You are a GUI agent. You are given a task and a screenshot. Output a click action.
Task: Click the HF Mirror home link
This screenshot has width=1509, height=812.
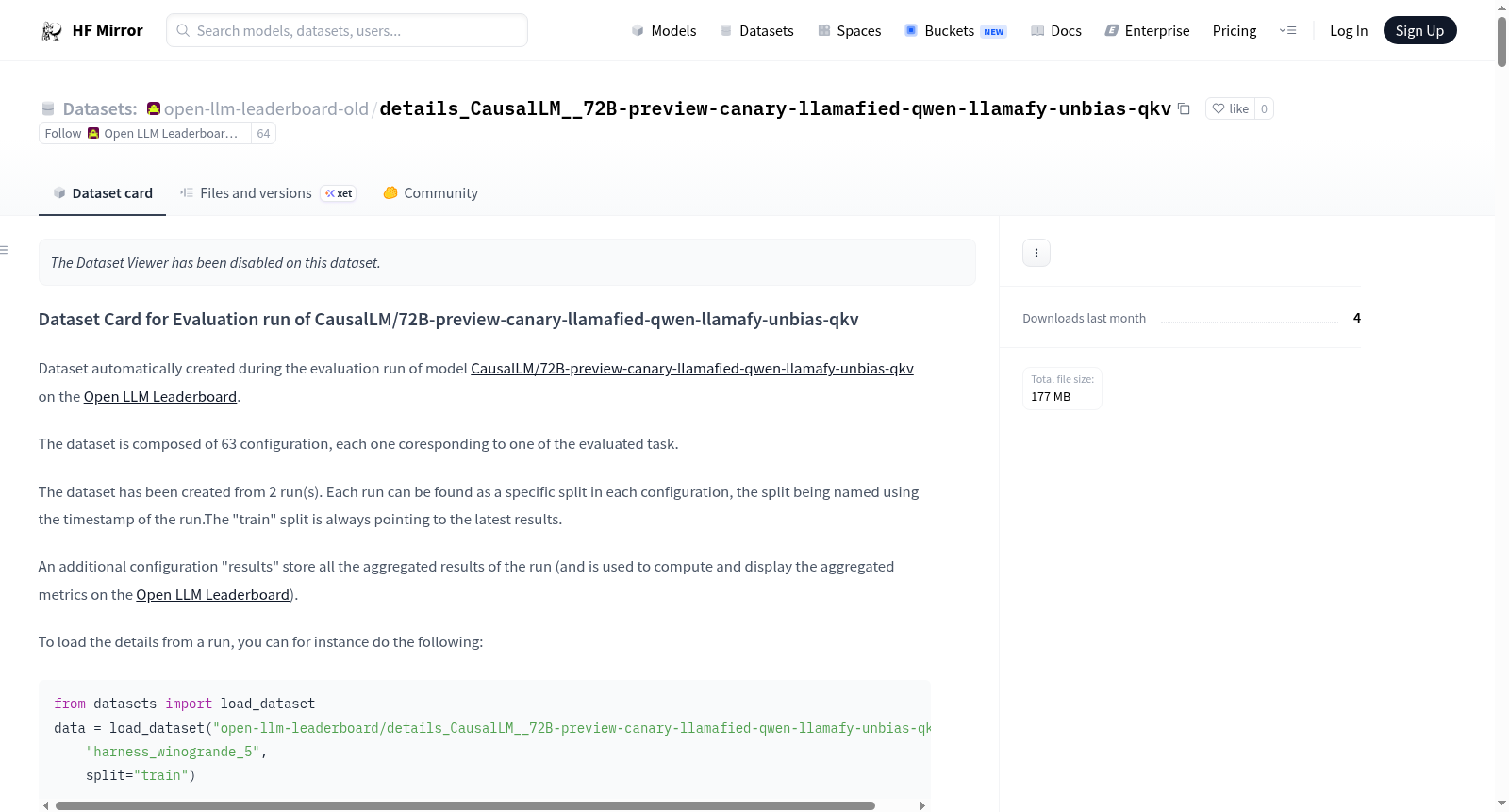click(91, 30)
